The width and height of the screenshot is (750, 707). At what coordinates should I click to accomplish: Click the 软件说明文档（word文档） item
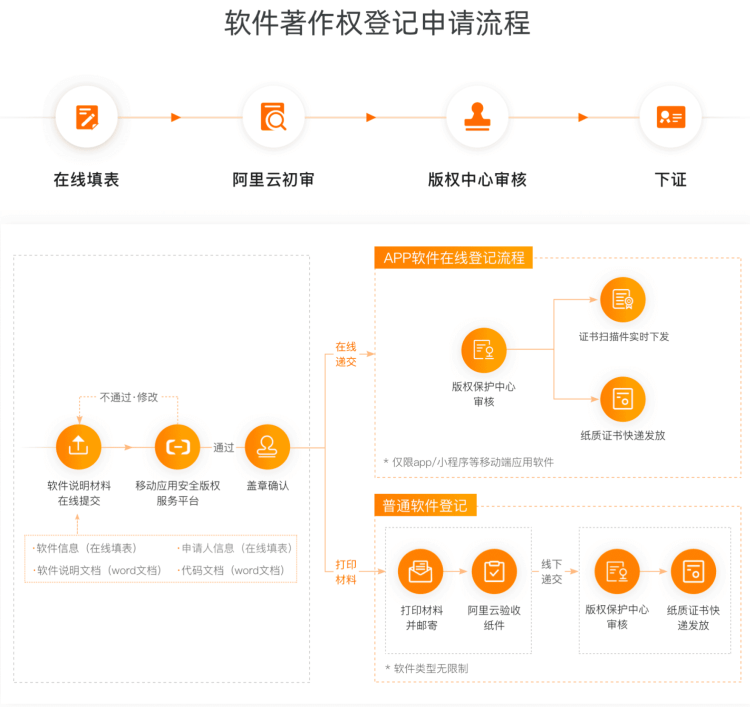pos(97,570)
